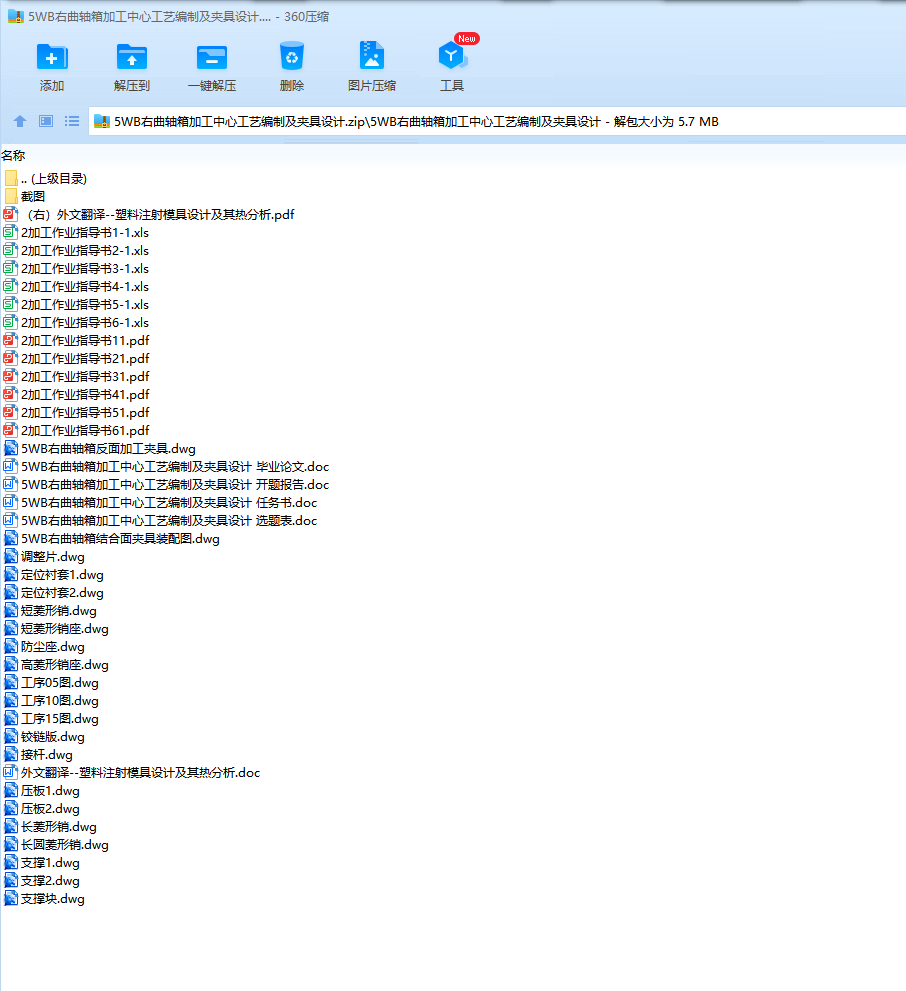Select the 毕业论文.doc file

(167, 467)
